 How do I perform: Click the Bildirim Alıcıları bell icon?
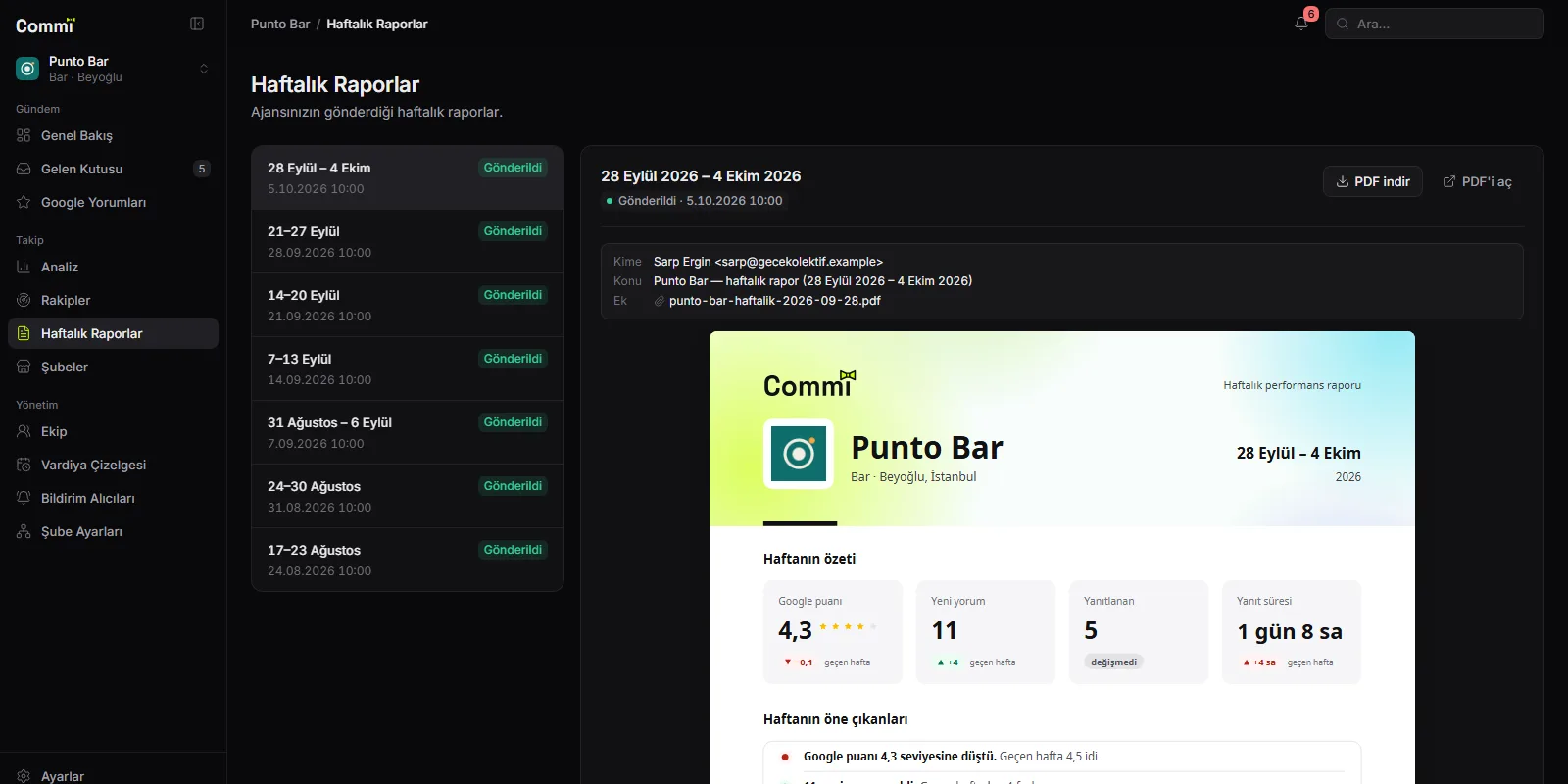pos(24,498)
